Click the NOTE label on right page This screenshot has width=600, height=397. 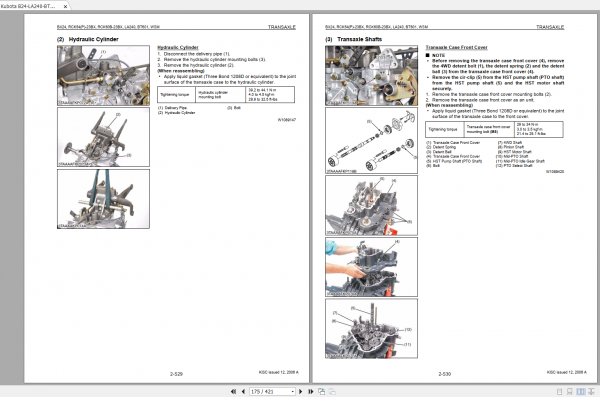pyautogui.click(x=439, y=55)
